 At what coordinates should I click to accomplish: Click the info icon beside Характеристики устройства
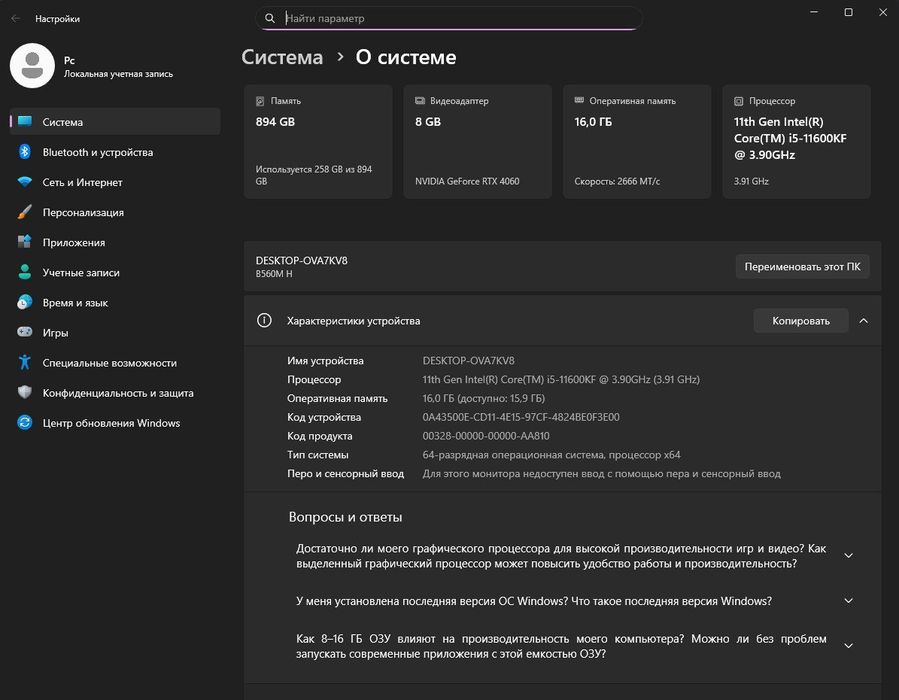pyautogui.click(x=264, y=320)
